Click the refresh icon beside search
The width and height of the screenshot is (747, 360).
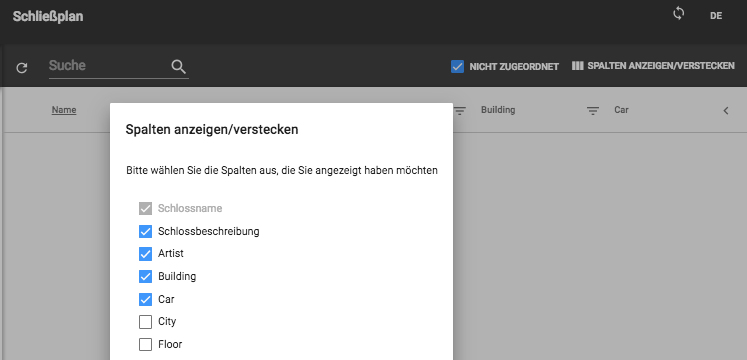pos(22,68)
